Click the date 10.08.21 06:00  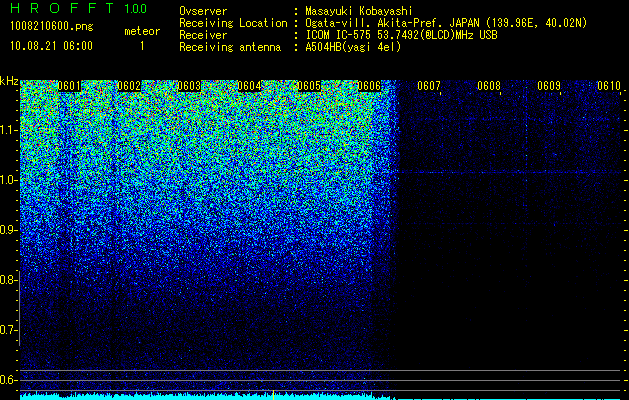tap(51, 46)
